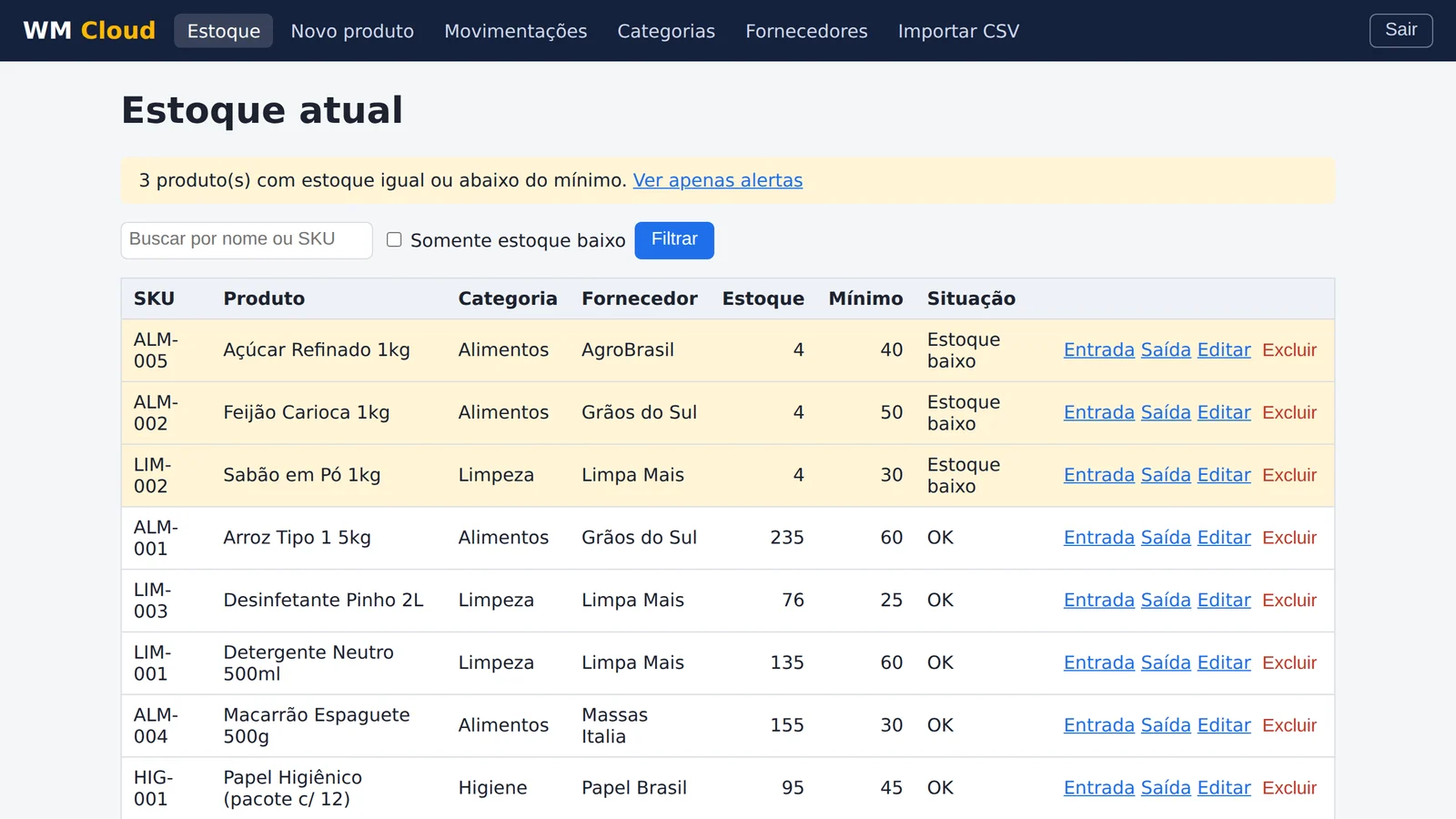Click Saída for Arroz Tipo 1 5kg
The height and width of the screenshot is (819, 1456).
pos(1166,538)
